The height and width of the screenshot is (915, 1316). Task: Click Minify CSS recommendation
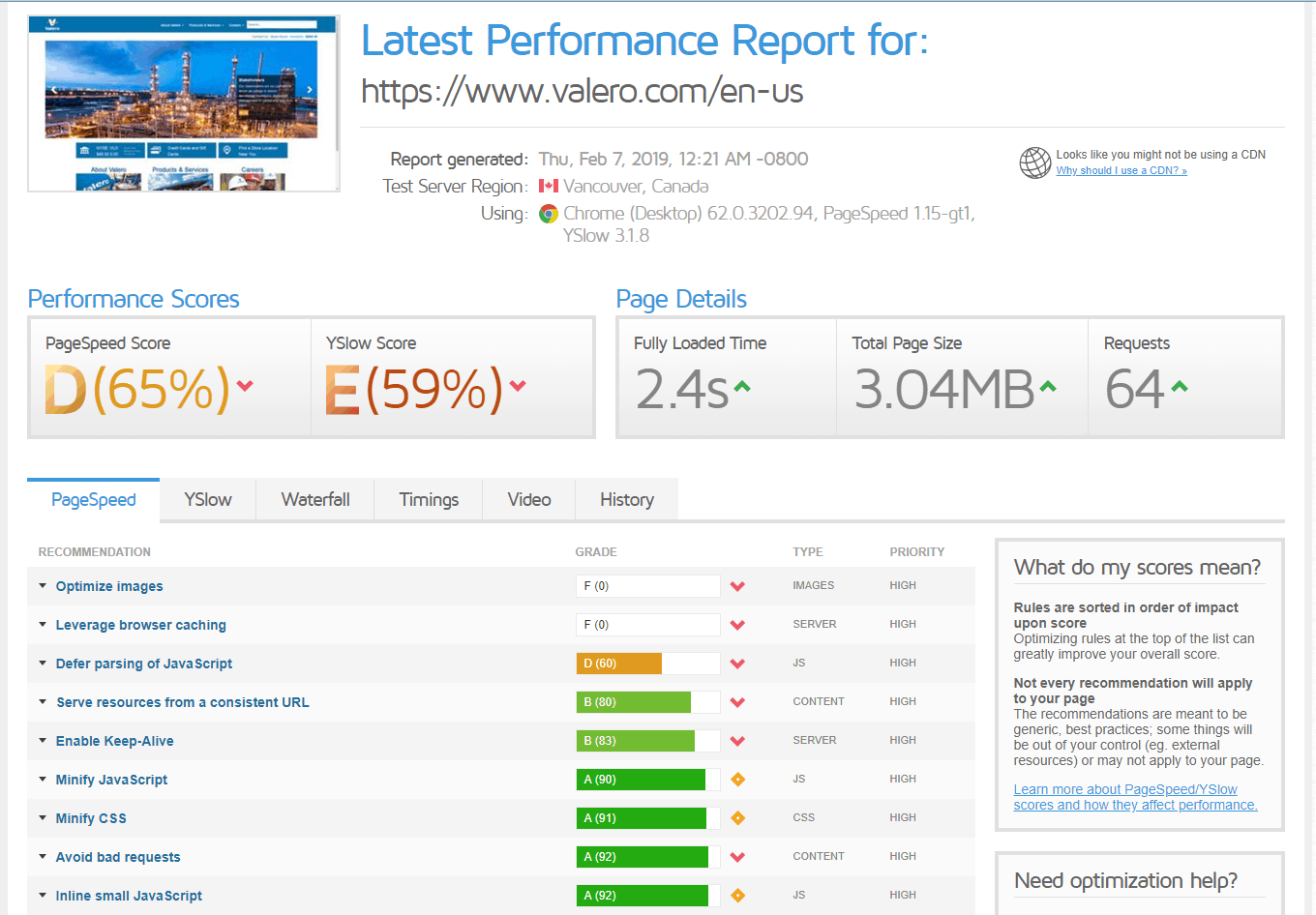coord(91,818)
